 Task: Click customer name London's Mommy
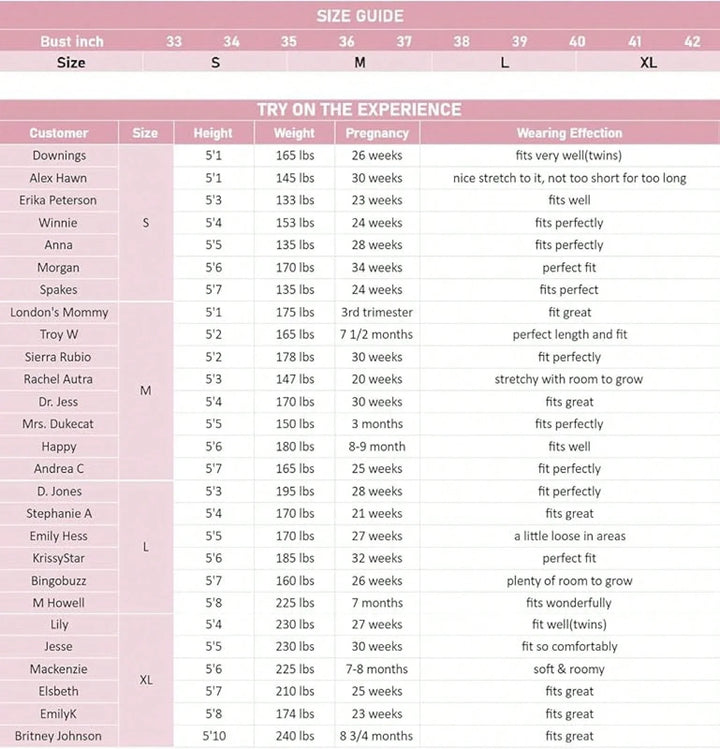[x=59, y=312]
